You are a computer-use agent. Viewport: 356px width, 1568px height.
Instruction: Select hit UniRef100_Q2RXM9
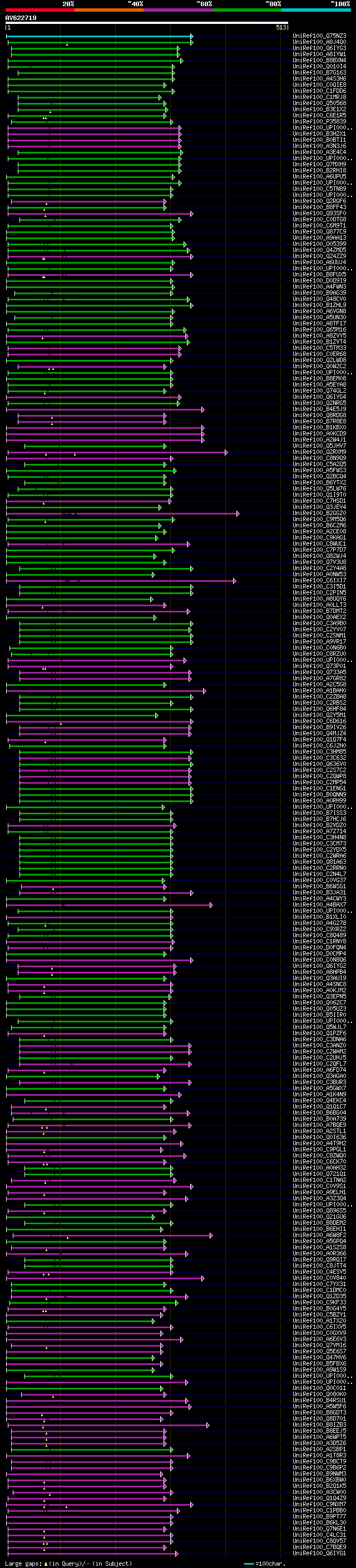[319, 452]
